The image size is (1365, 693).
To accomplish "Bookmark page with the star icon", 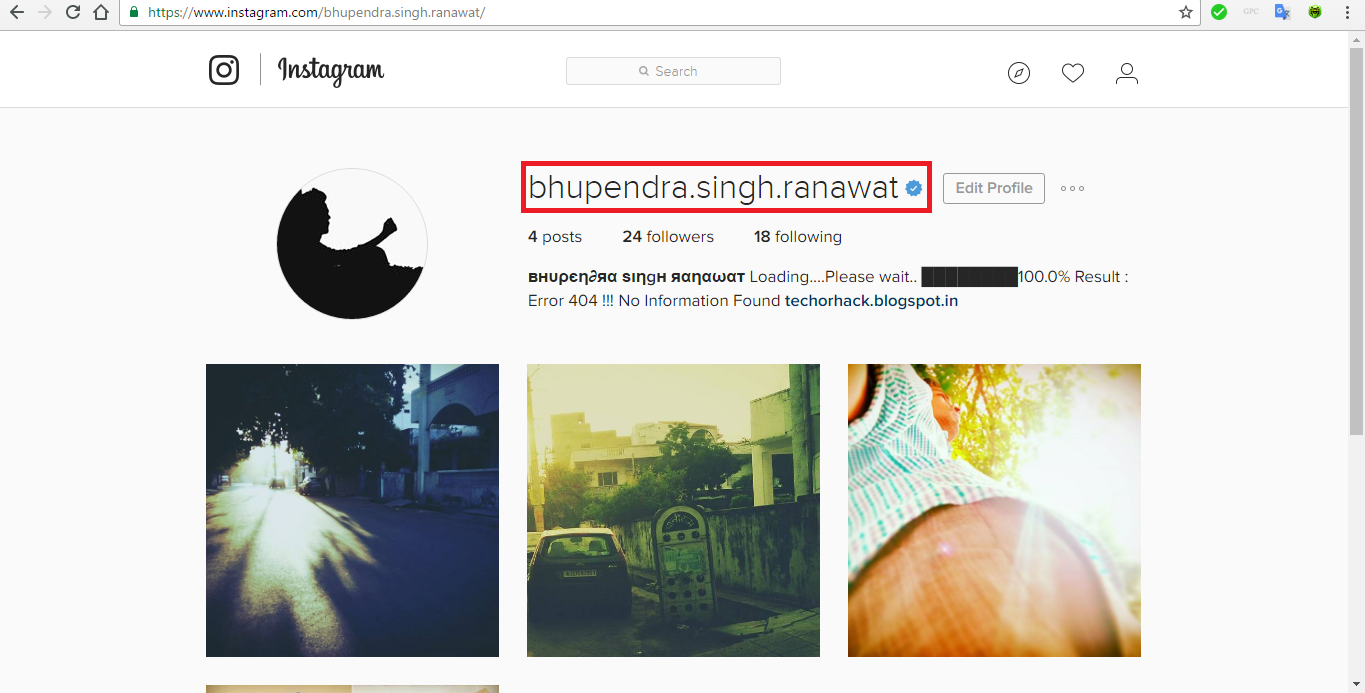I will click(x=1186, y=13).
